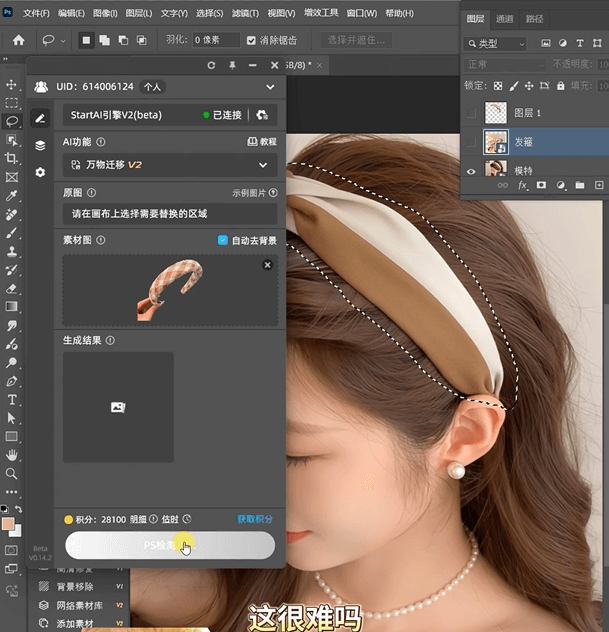
Task: Select the Gradient tool
Action: (x=11, y=307)
